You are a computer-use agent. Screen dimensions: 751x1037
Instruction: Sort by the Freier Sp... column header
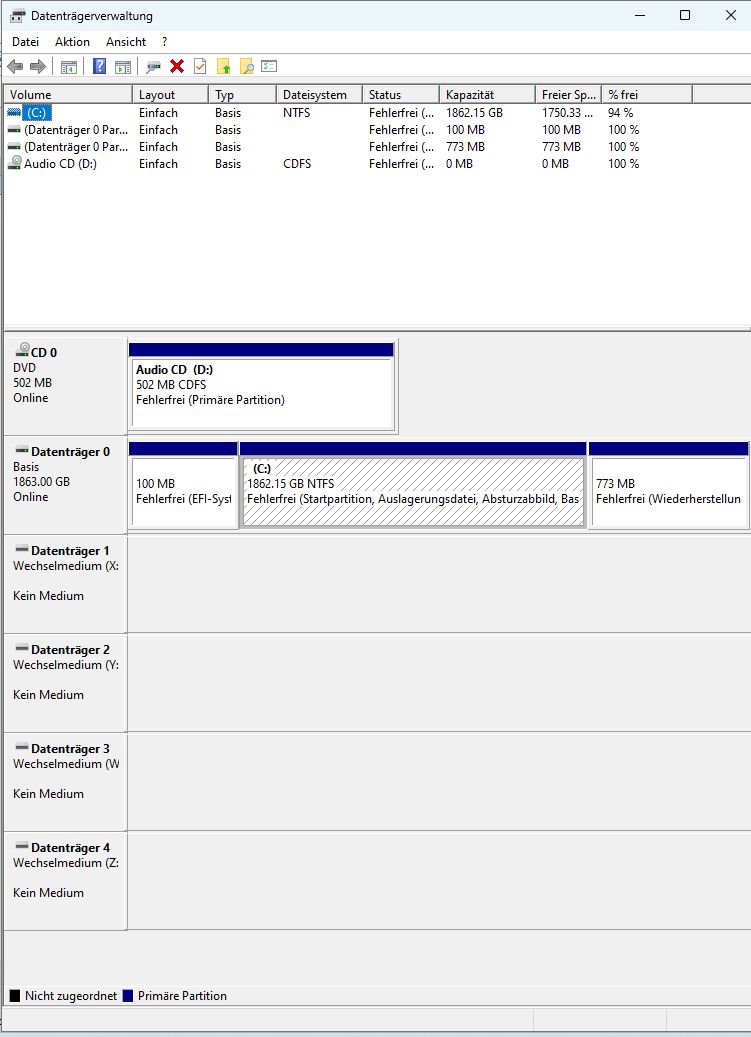pyautogui.click(x=569, y=95)
